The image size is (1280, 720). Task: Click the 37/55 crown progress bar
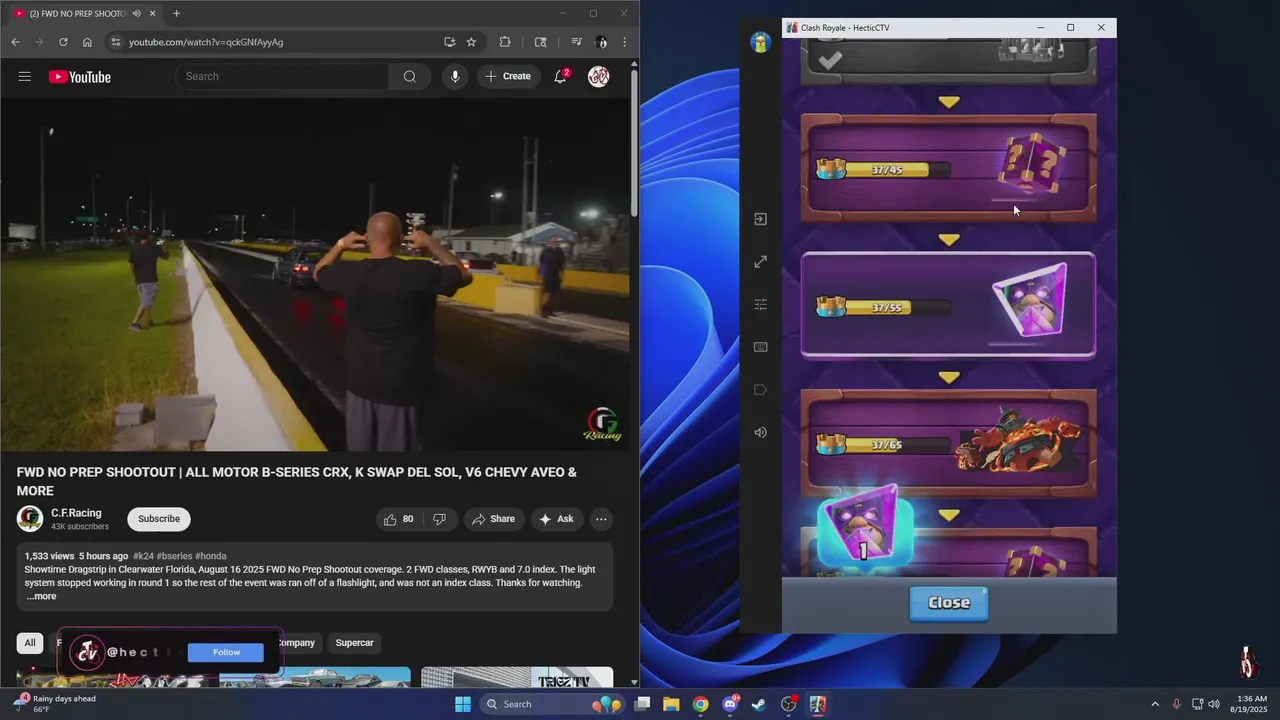[885, 308]
